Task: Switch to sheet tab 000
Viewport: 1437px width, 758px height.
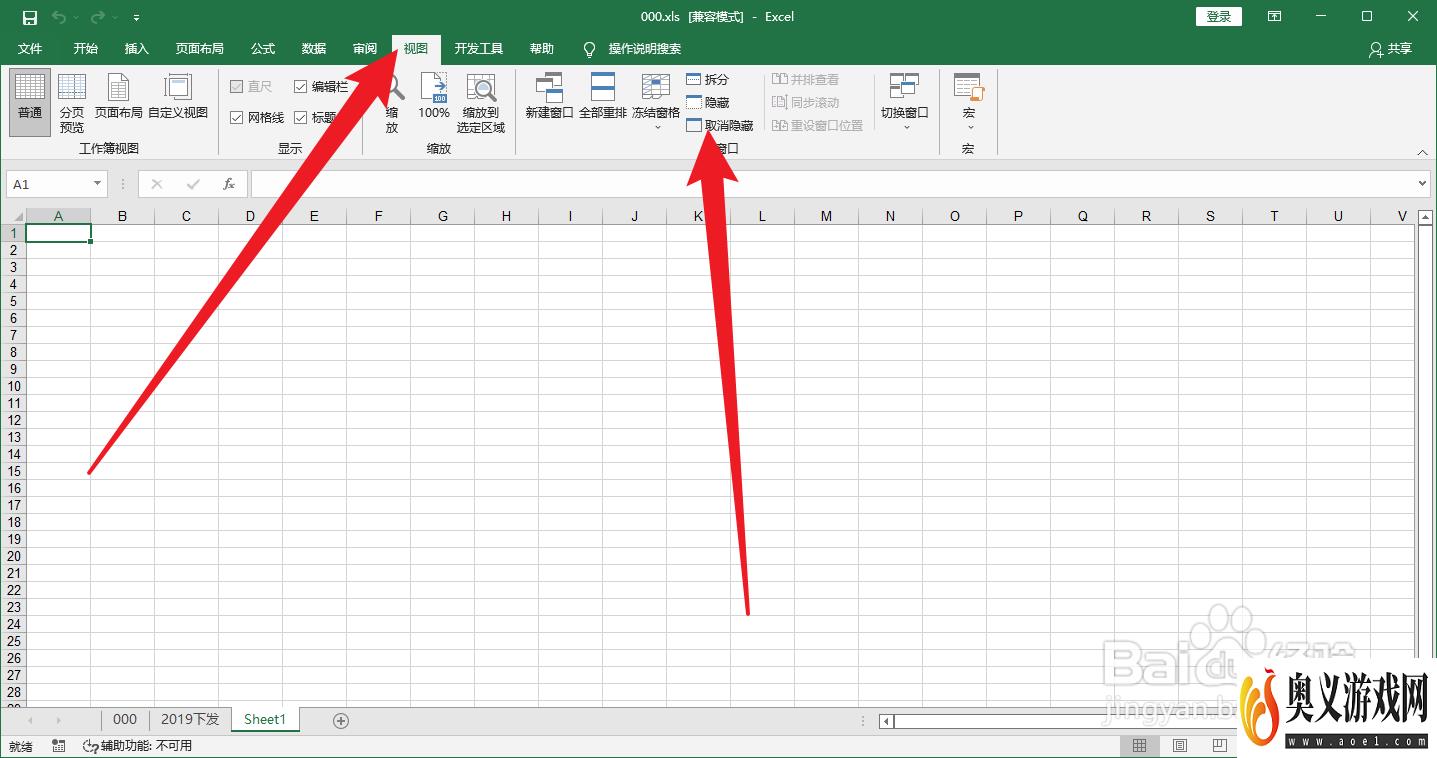Action: coord(125,719)
